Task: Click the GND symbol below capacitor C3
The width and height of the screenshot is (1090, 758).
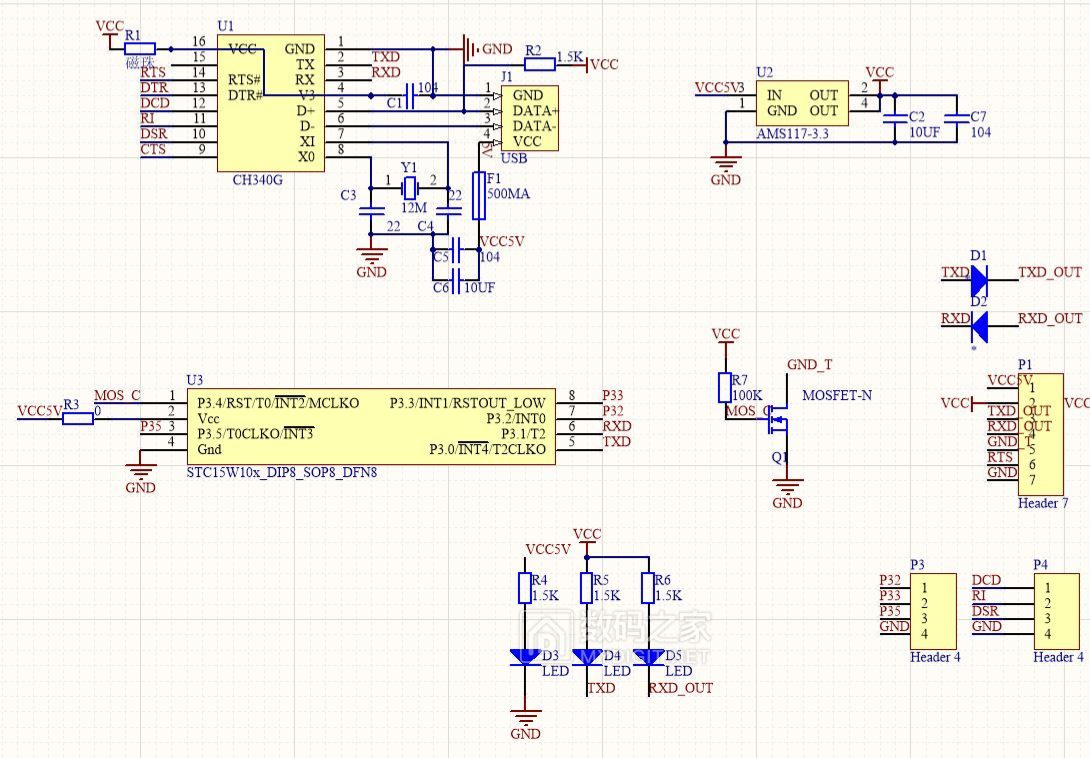Action: pyautogui.click(x=371, y=257)
